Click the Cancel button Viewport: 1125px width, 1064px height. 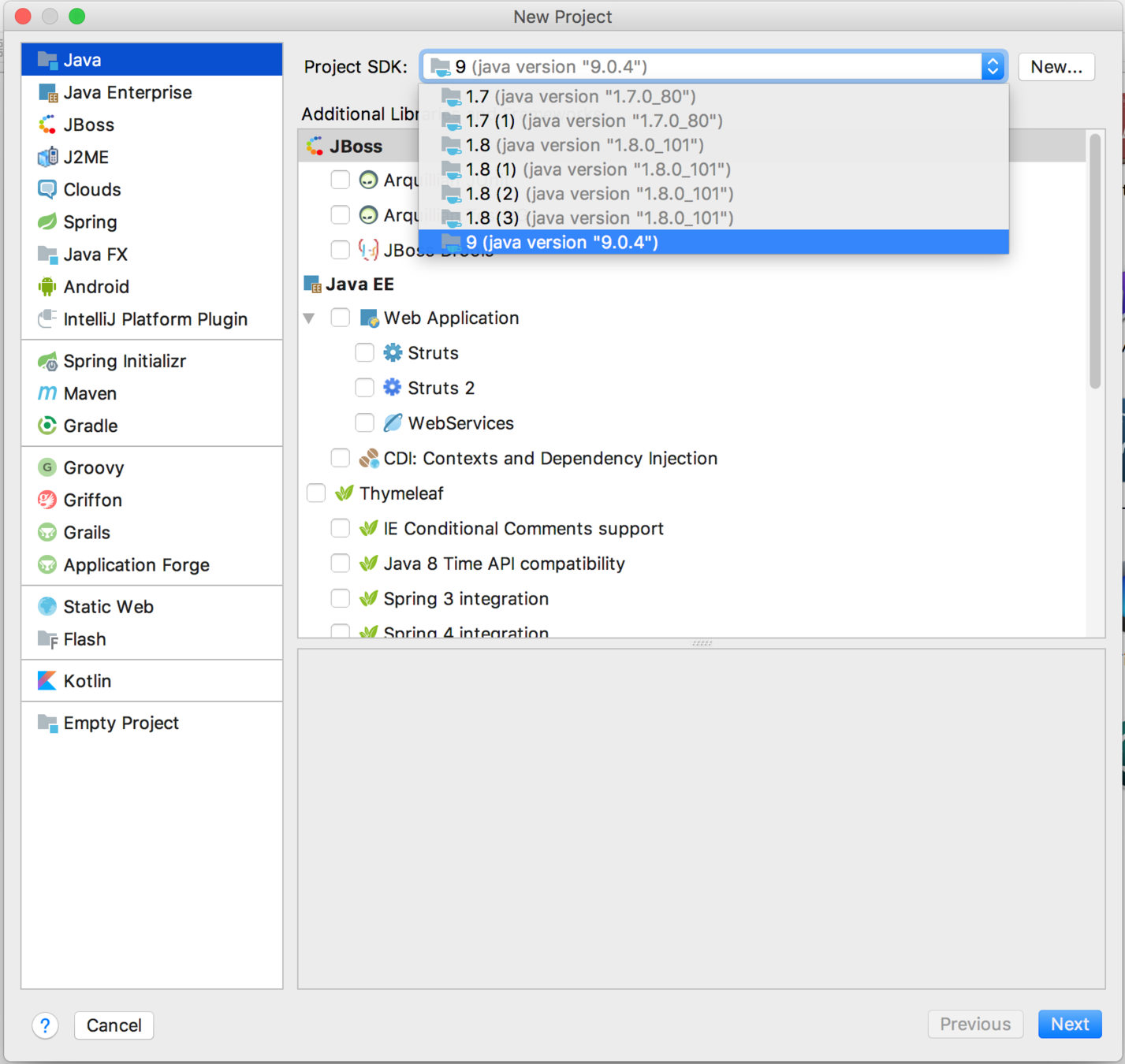point(114,1025)
